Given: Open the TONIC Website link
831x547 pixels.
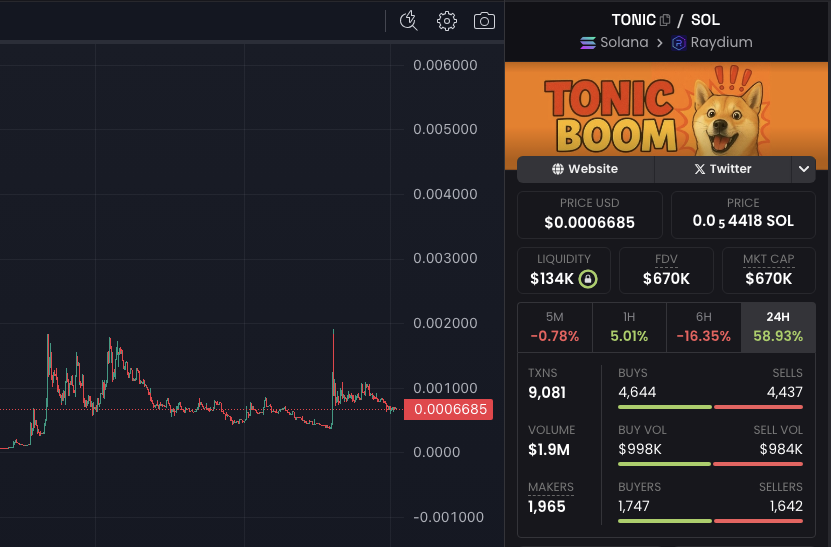Looking at the screenshot, I should (x=586, y=169).
